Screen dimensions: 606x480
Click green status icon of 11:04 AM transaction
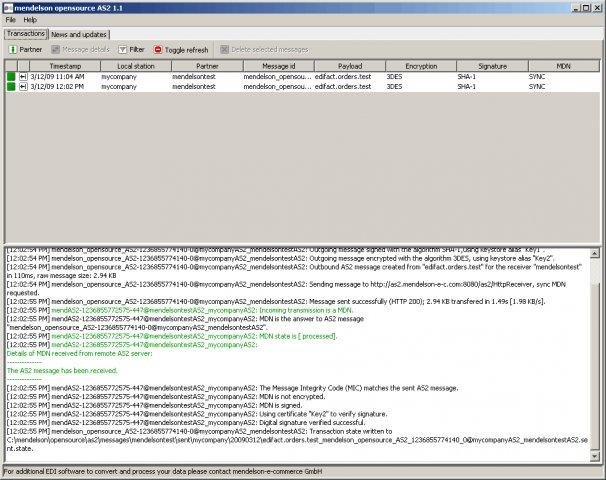tap(11, 76)
